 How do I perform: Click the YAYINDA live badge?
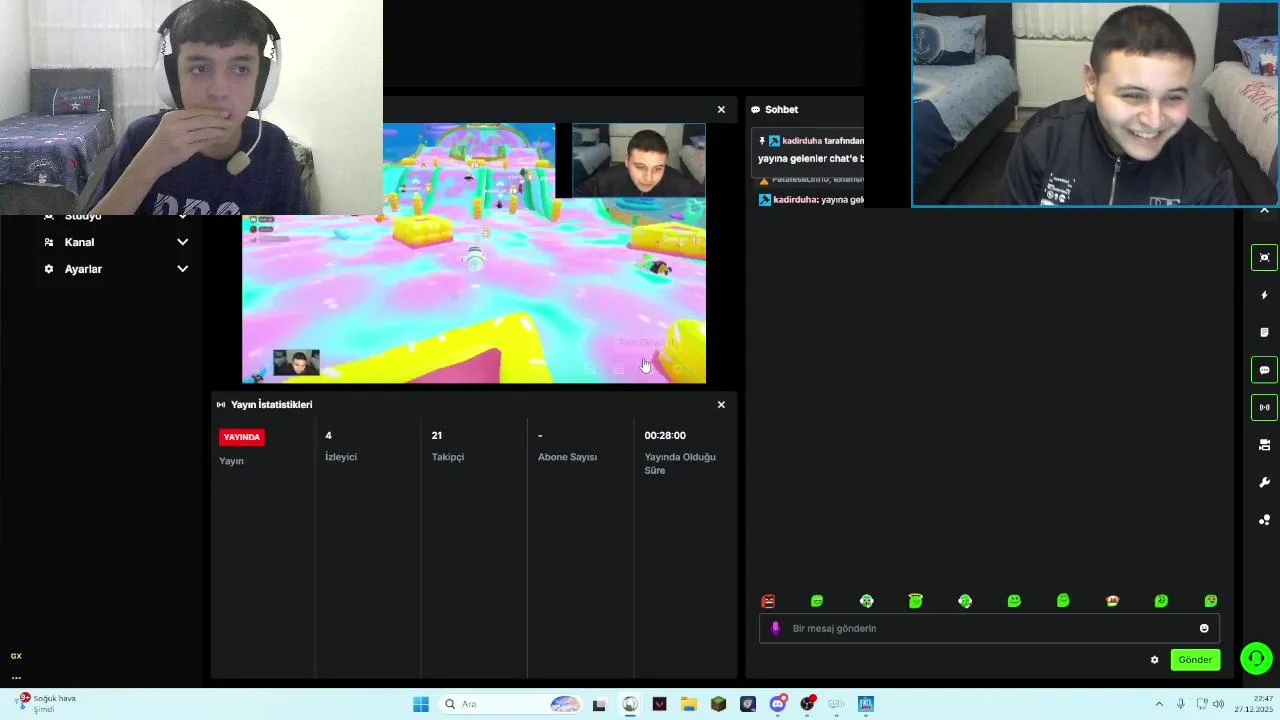(x=242, y=437)
